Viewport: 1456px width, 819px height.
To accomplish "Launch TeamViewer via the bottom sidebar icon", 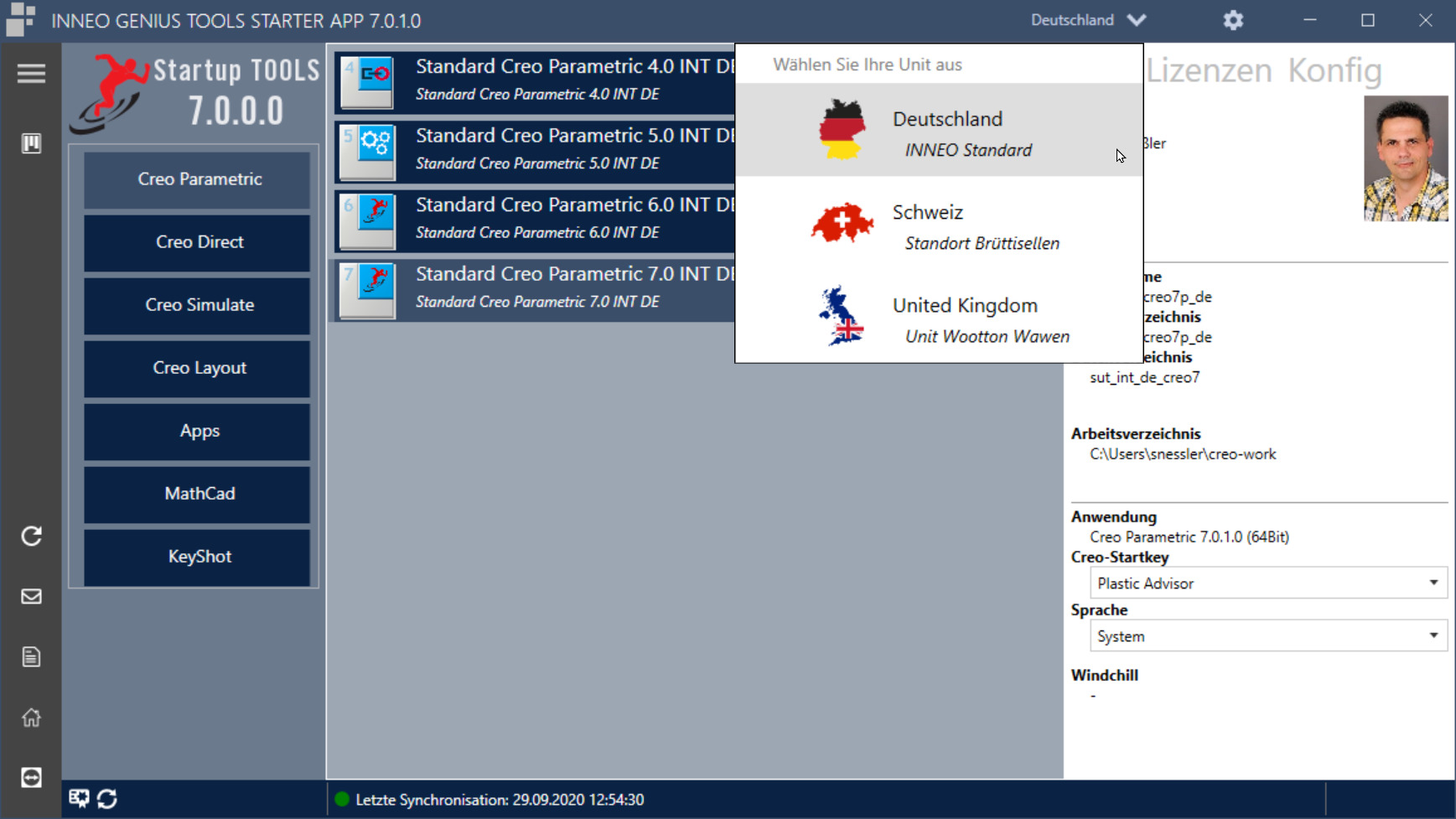I will [x=31, y=778].
